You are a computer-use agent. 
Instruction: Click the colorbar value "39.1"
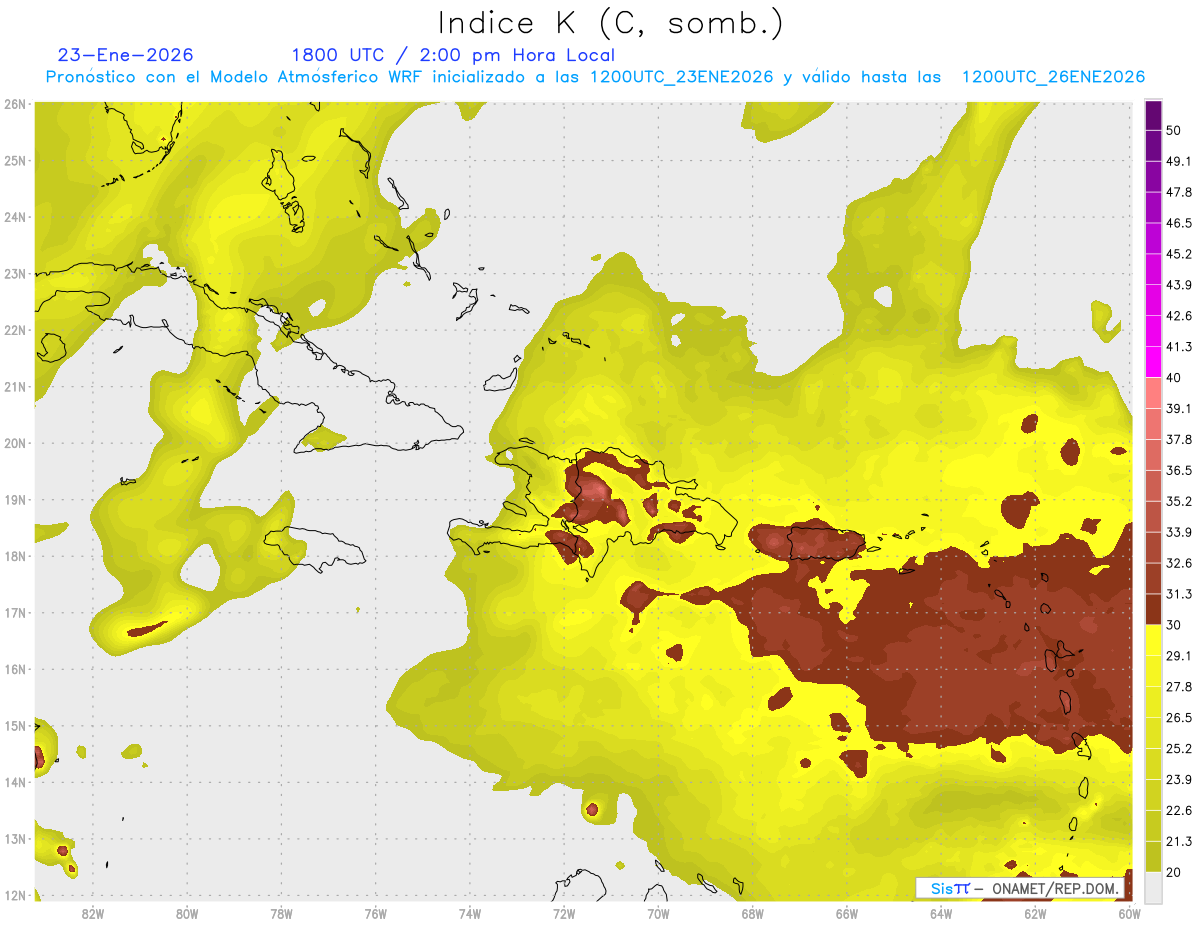pos(1179,409)
